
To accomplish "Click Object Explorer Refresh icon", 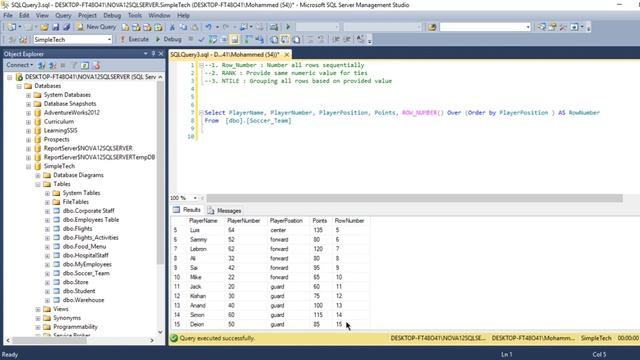I will [x=84, y=65].
